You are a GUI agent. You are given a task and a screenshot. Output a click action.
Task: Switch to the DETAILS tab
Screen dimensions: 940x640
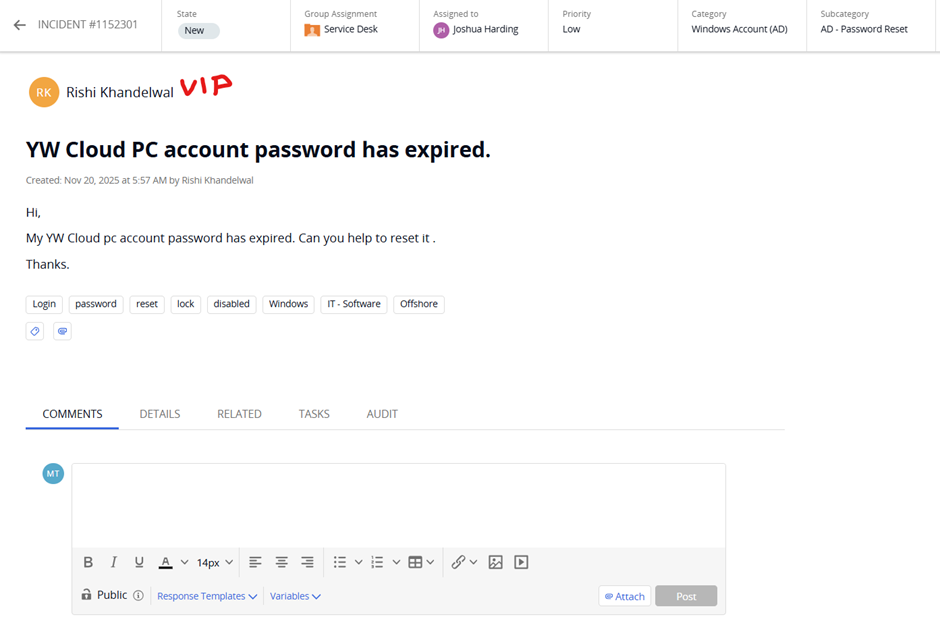tap(159, 414)
